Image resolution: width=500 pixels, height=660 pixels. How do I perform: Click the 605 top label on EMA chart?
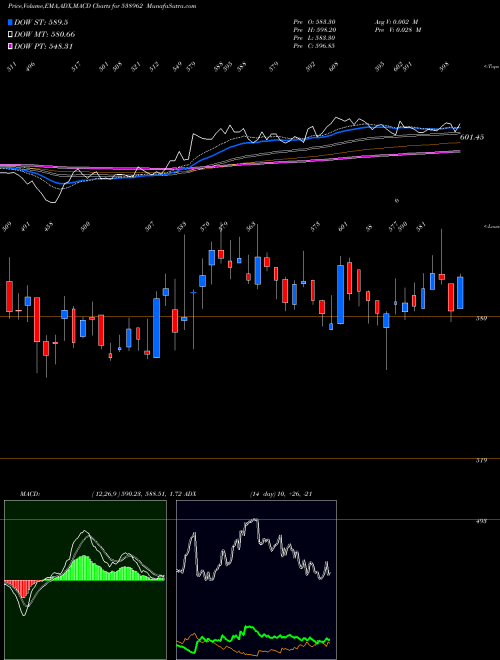tap(335, 67)
